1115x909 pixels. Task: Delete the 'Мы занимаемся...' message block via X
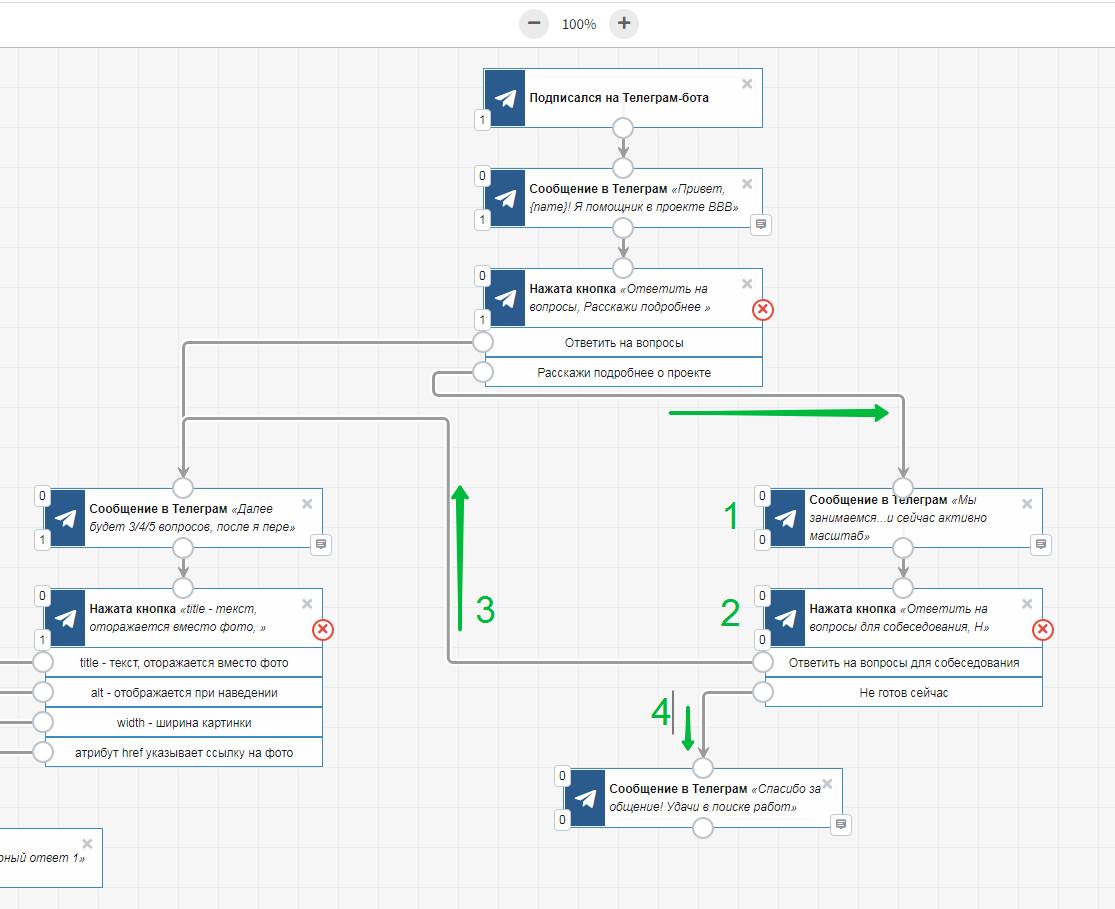tap(1026, 504)
